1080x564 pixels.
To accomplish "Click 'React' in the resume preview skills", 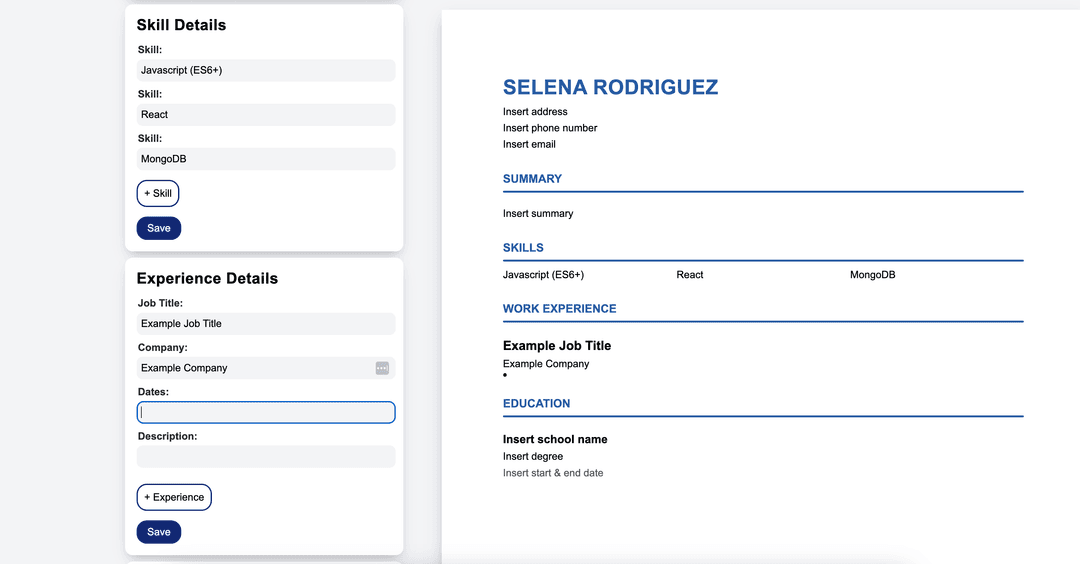I will click(x=689, y=275).
